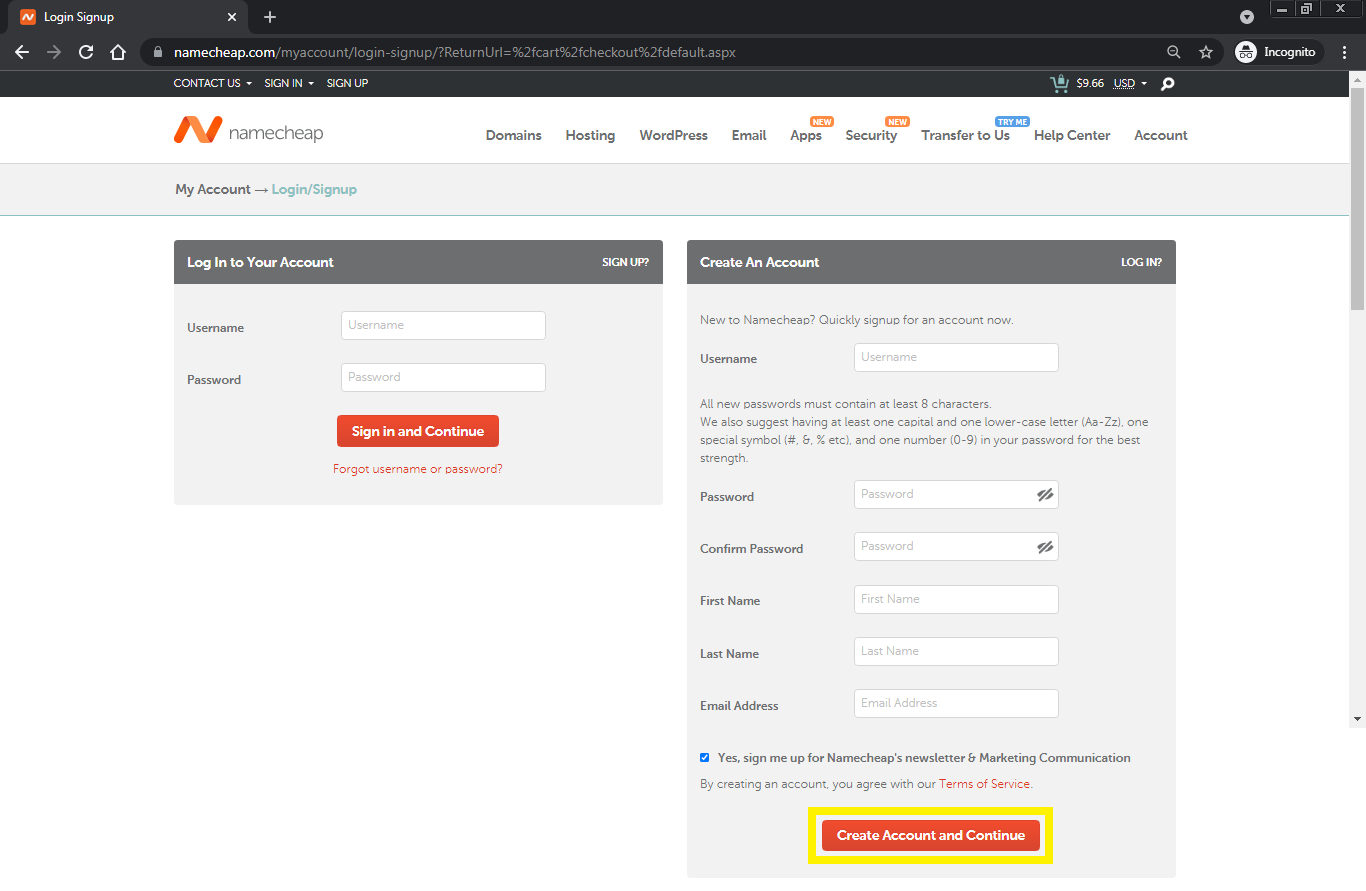Focus the login Password field
1366x891 pixels.
[x=443, y=377]
